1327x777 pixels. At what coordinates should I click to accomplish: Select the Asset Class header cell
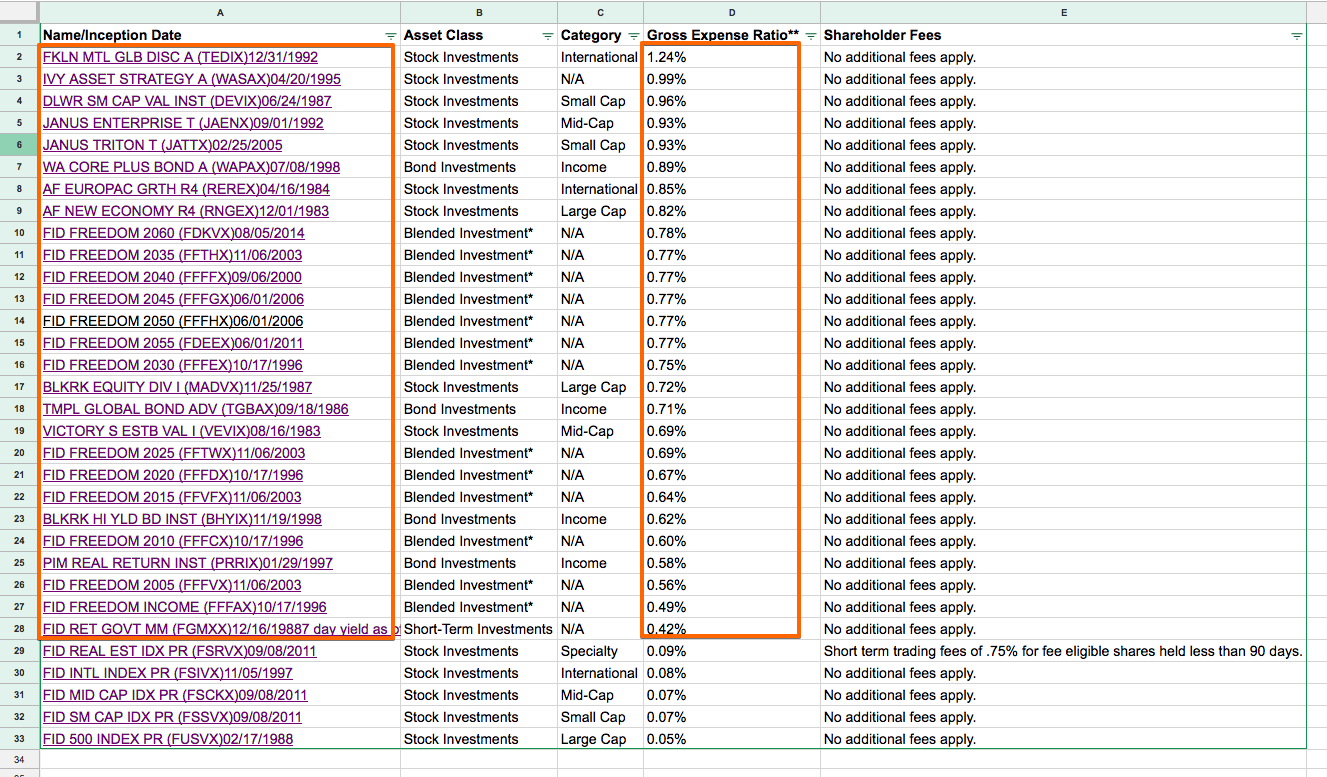click(479, 35)
